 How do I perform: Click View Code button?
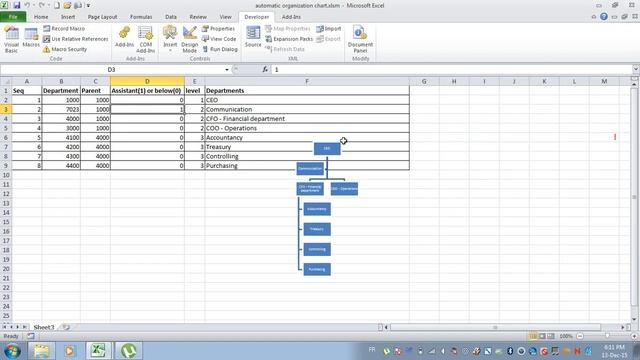coord(219,39)
